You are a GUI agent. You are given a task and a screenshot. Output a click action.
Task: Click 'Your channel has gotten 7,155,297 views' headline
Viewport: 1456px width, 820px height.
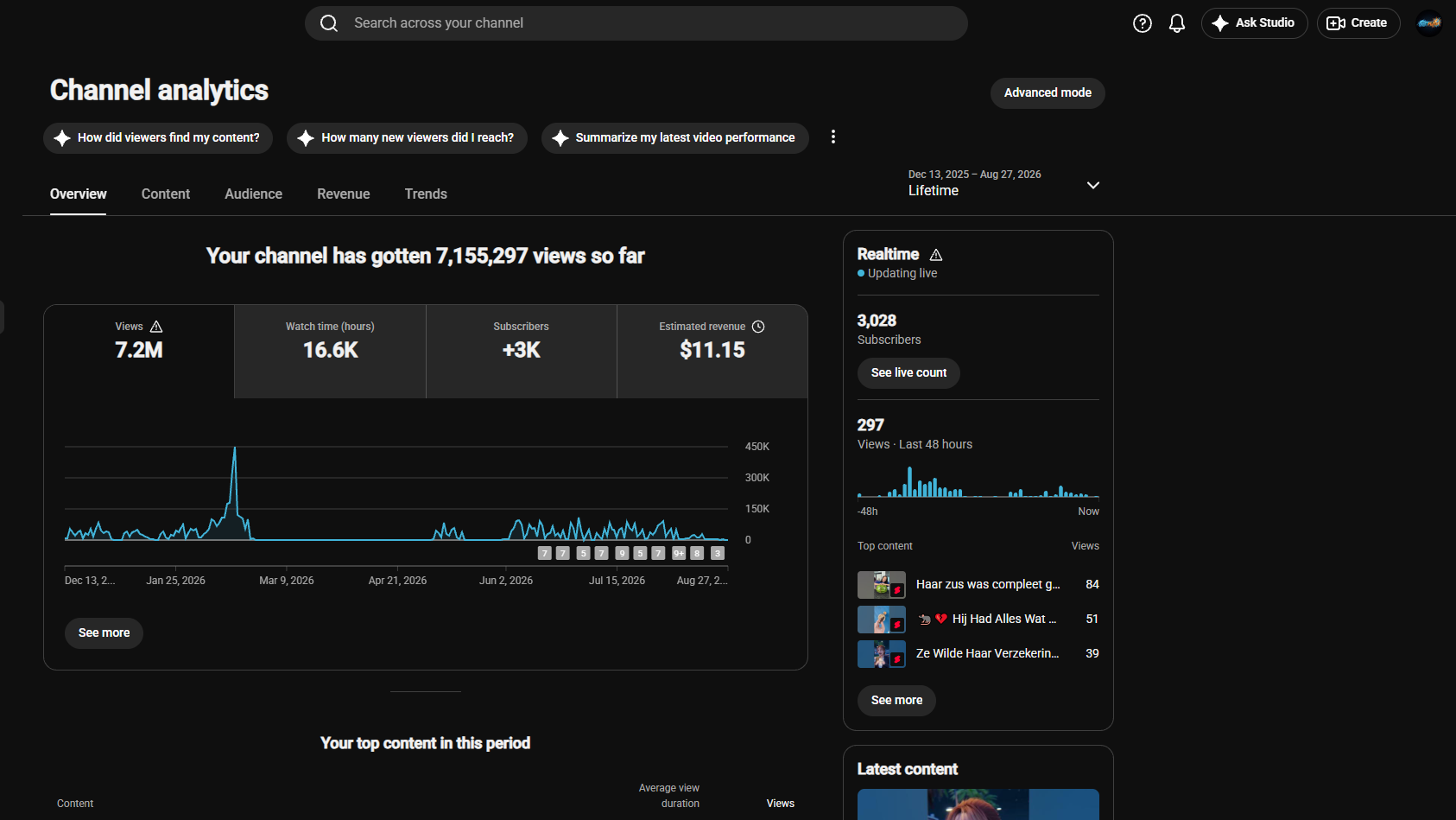coord(426,256)
